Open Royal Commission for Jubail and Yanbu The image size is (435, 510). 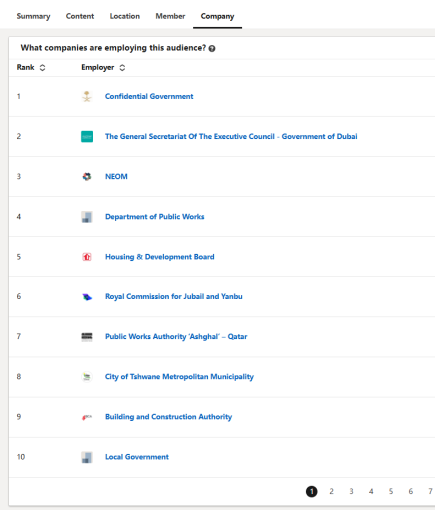click(174, 296)
